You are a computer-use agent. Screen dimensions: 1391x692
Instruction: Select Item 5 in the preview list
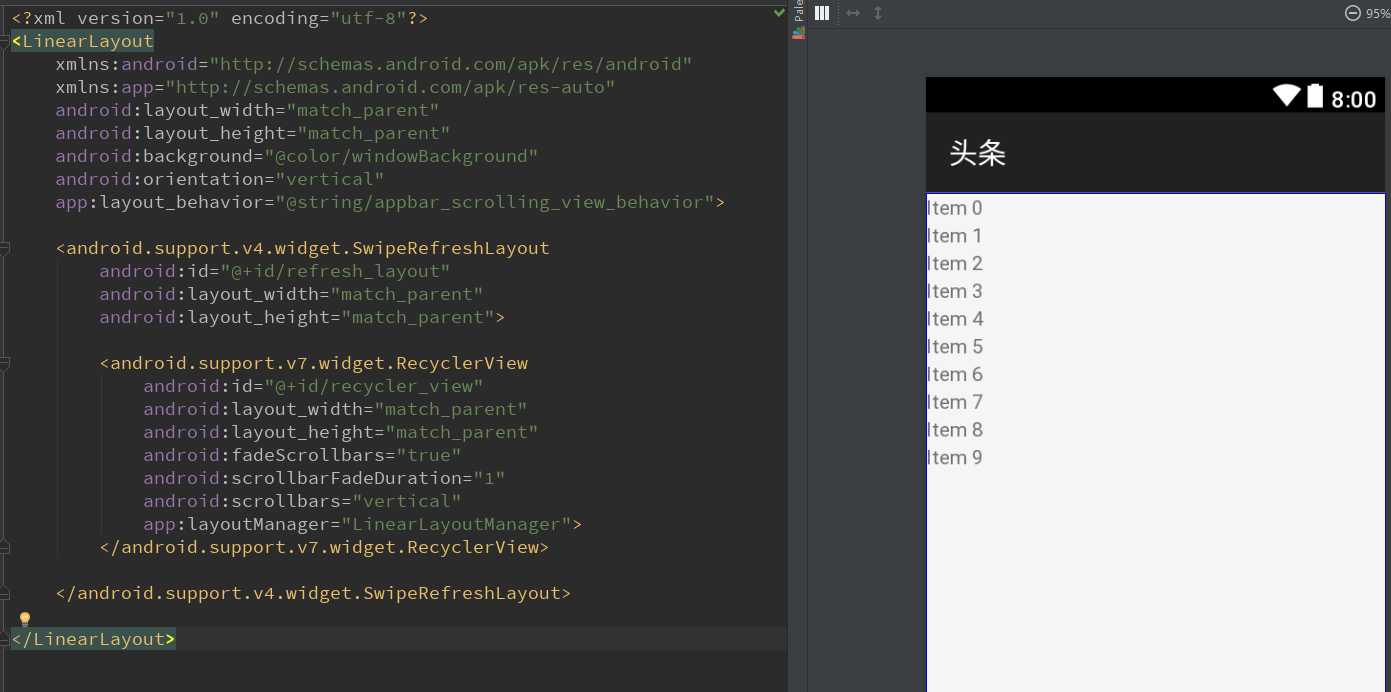point(955,346)
